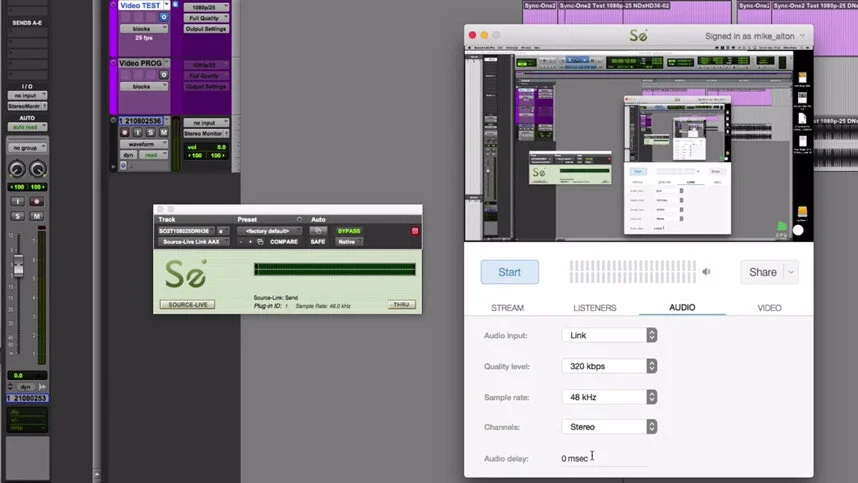The image size is (858, 483).
Task: Open mixer strip no input selector
Action: (27, 95)
